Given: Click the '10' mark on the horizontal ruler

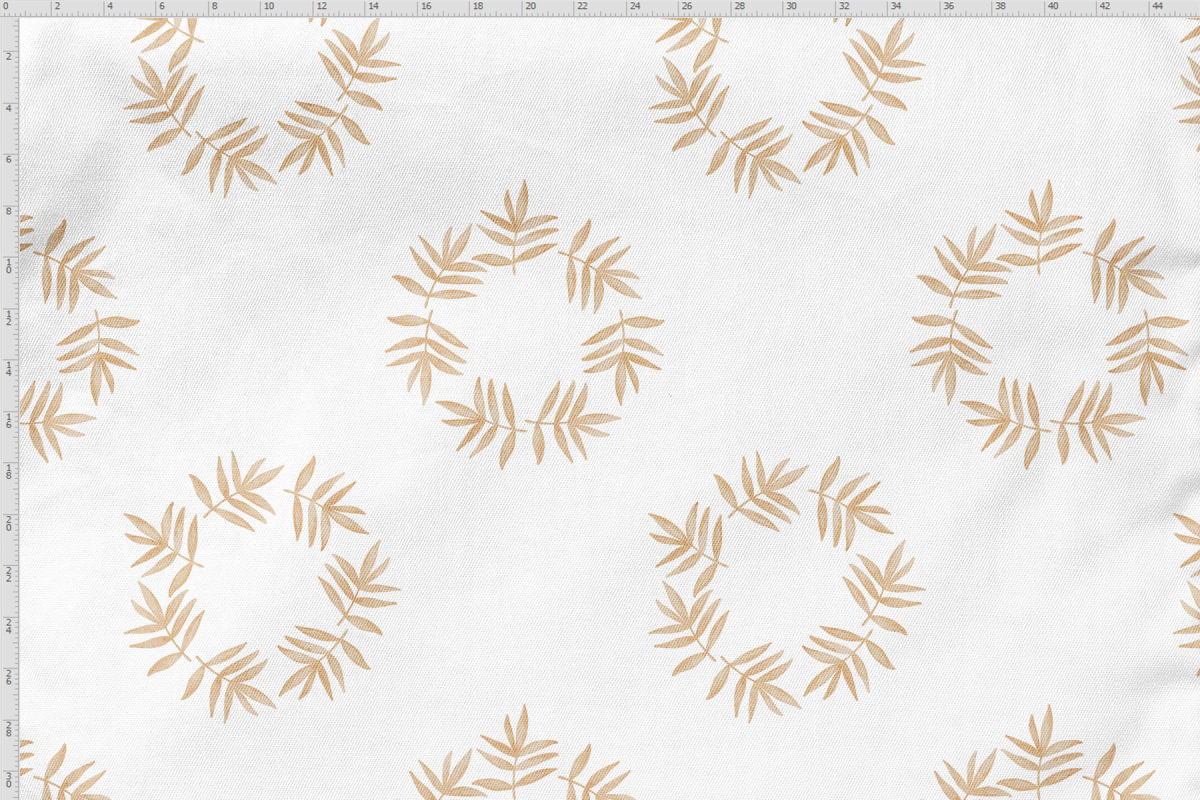Looking at the screenshot, I should click(268, 6).
